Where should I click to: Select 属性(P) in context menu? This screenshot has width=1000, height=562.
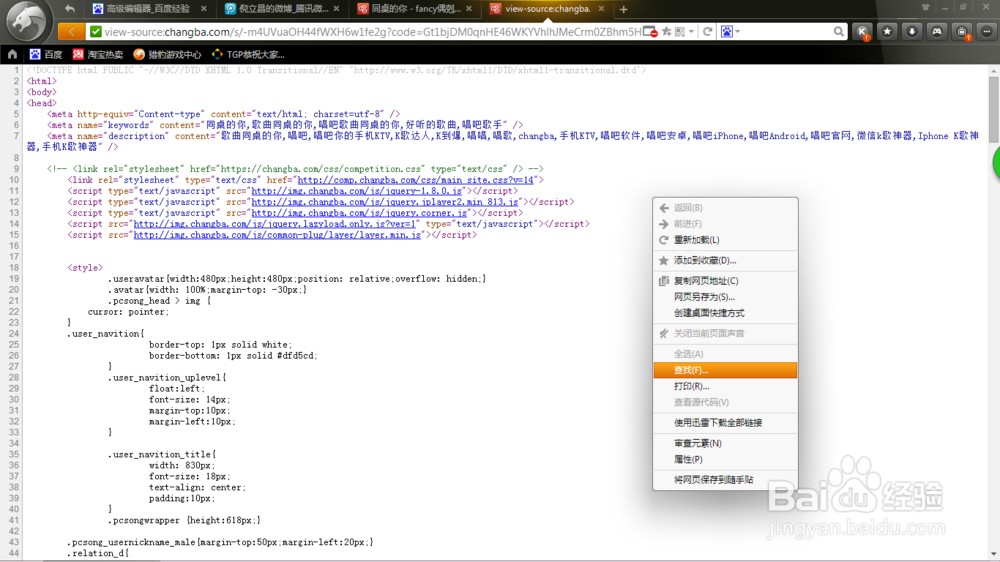725,459
